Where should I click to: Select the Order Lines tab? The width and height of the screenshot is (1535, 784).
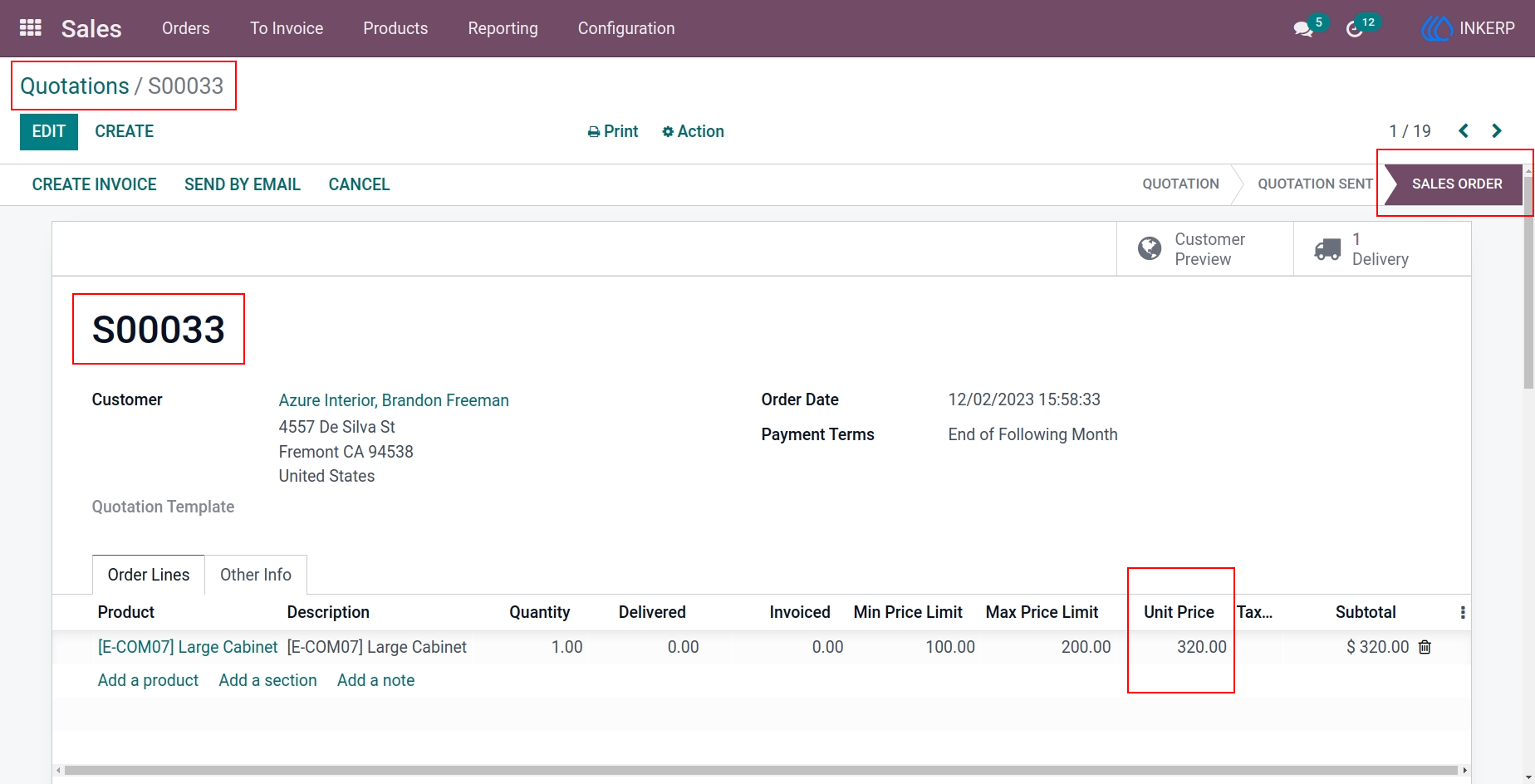click(149, 575)
